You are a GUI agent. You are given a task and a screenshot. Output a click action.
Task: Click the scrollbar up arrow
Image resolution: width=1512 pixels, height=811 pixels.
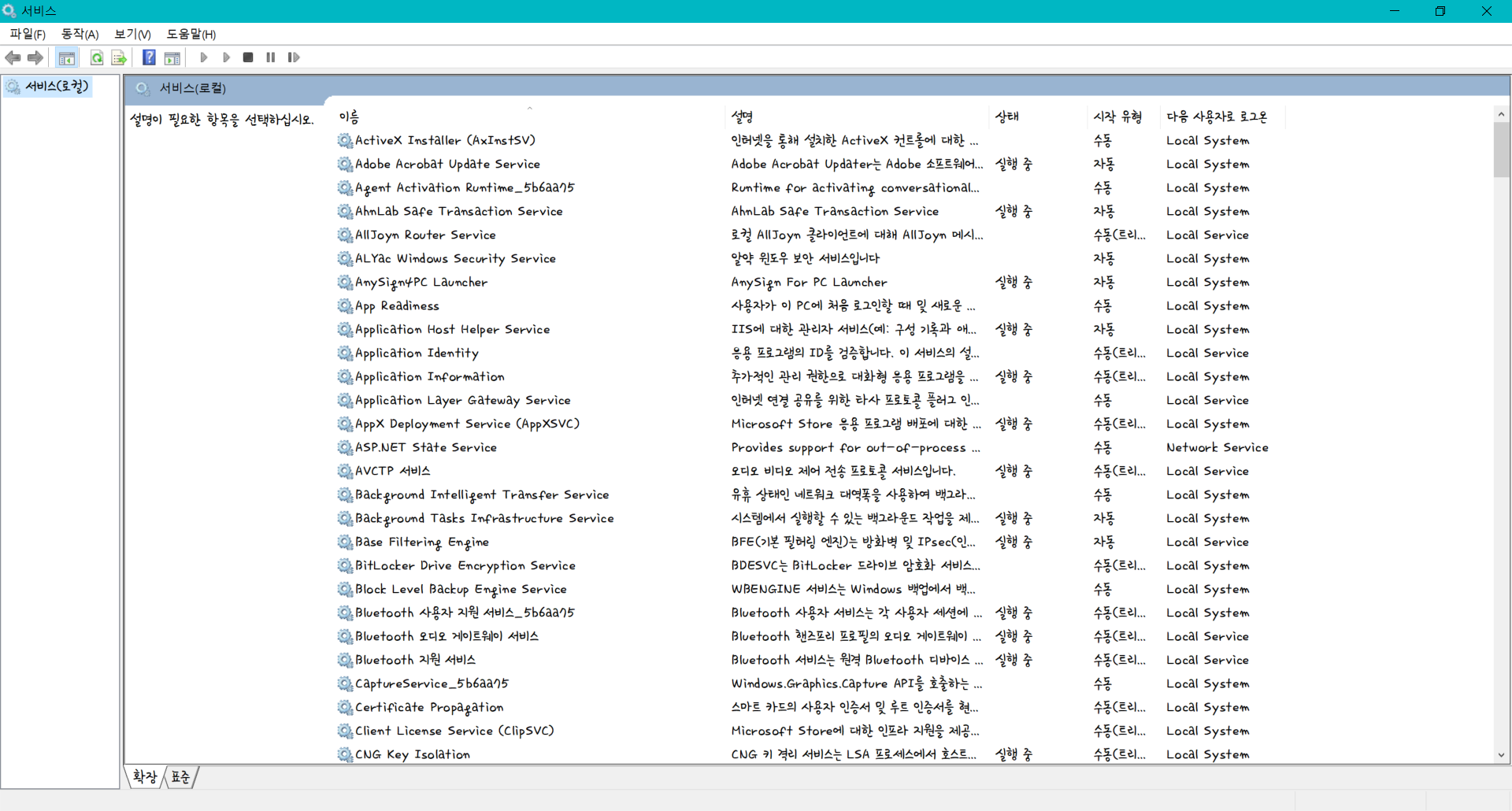tap(1501, 114)
